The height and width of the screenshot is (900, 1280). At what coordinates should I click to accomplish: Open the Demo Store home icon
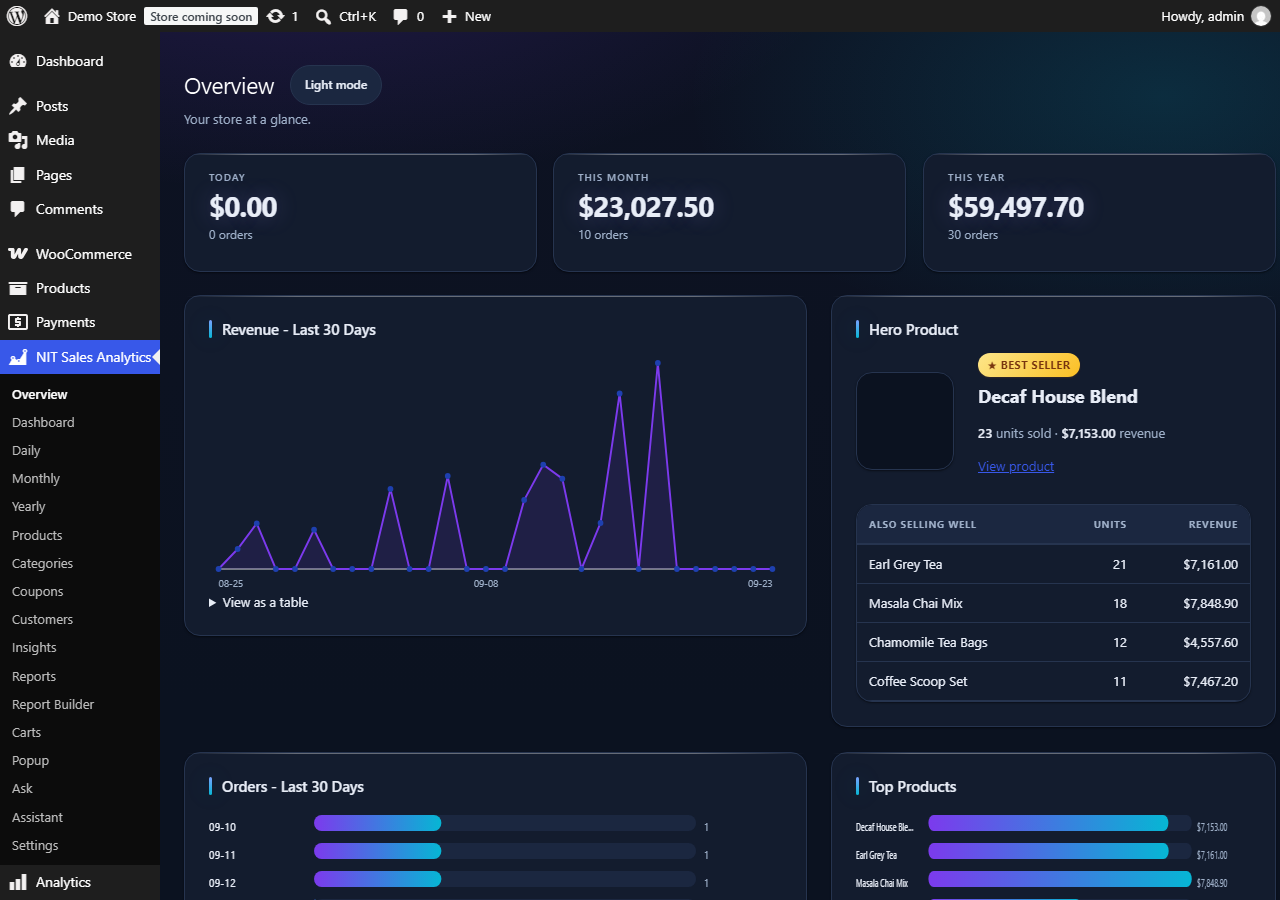[x=52, y=16]
